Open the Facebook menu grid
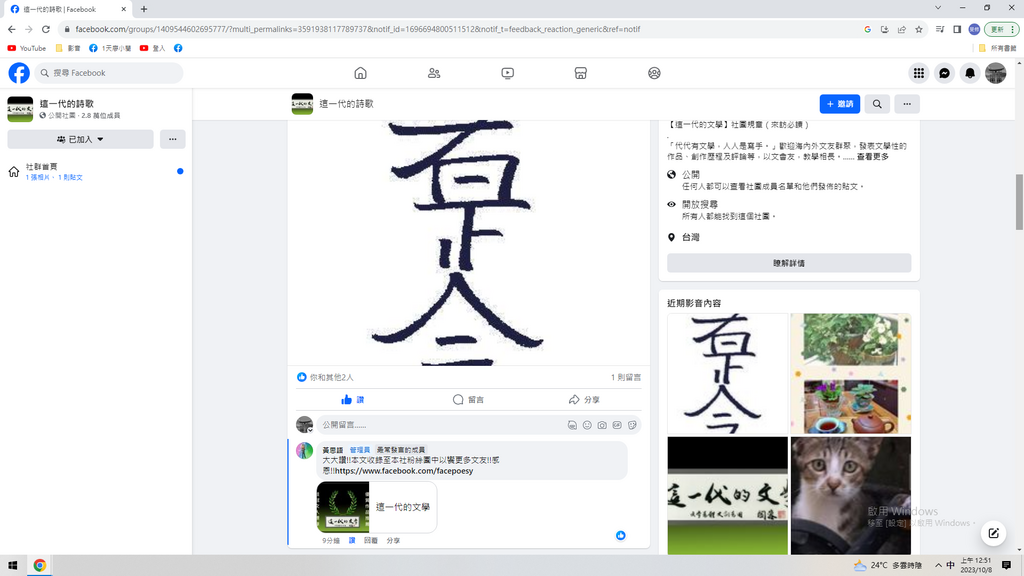This screenshot has width=1024, height=576. click(918, 73)
